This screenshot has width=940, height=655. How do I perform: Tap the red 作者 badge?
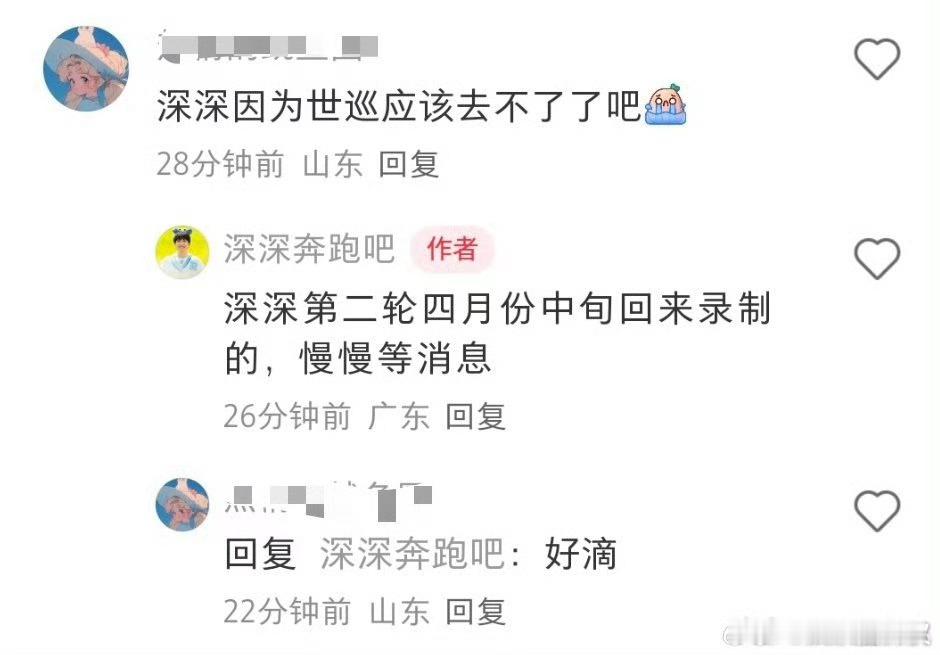coord(452,249)
